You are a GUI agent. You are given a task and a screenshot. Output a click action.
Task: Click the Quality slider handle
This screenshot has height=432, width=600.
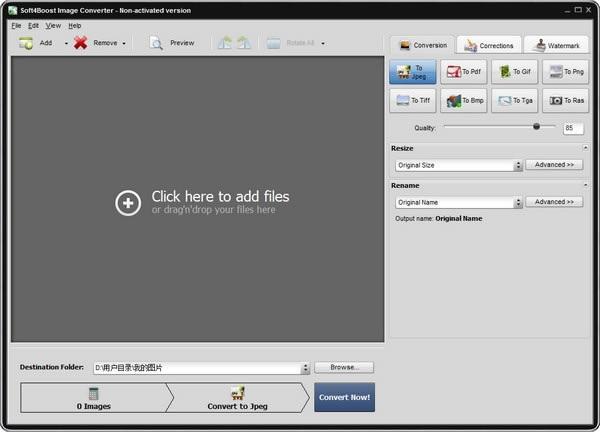tap(537, 127)
